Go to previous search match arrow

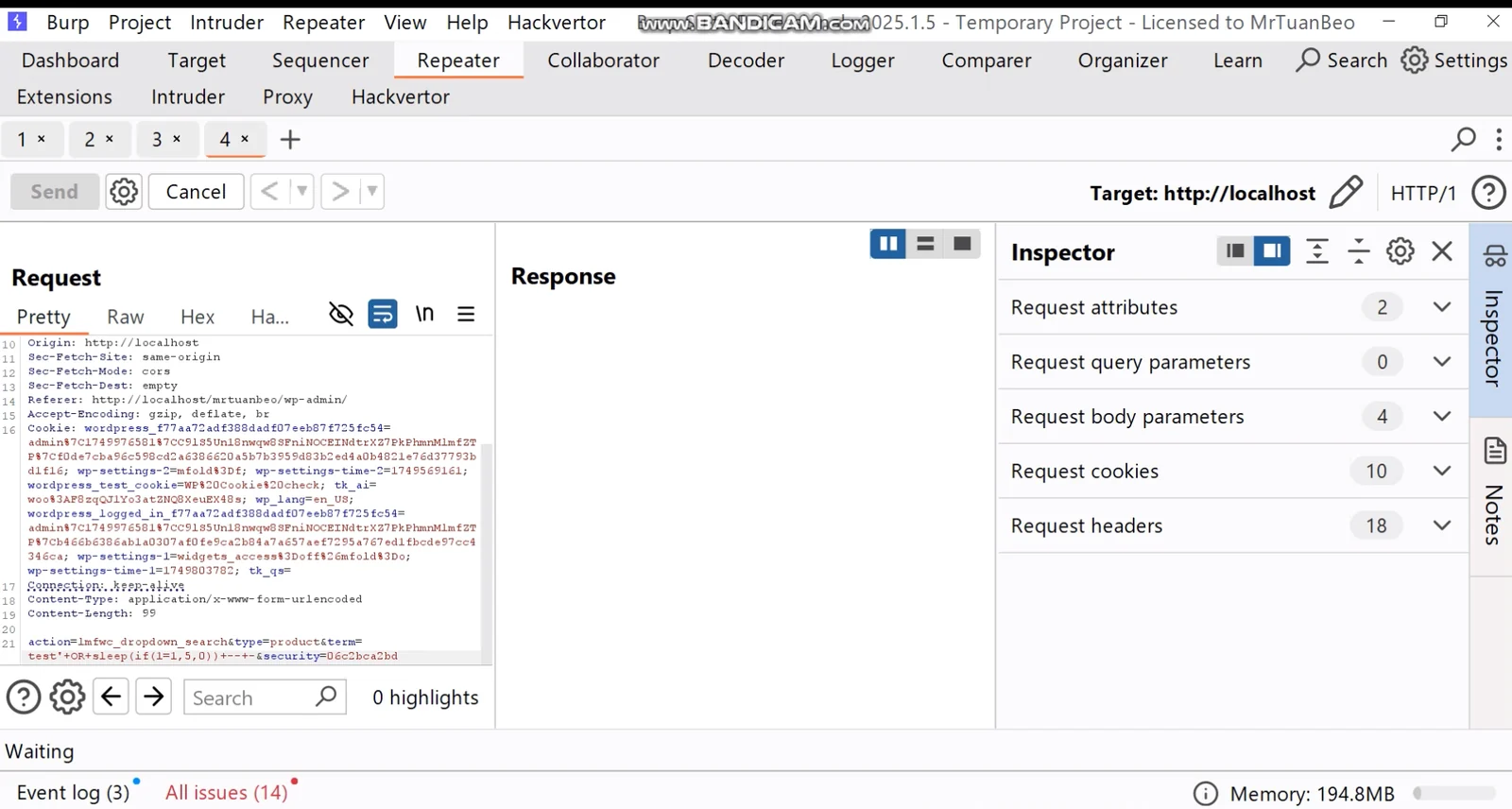coord(111,697)
